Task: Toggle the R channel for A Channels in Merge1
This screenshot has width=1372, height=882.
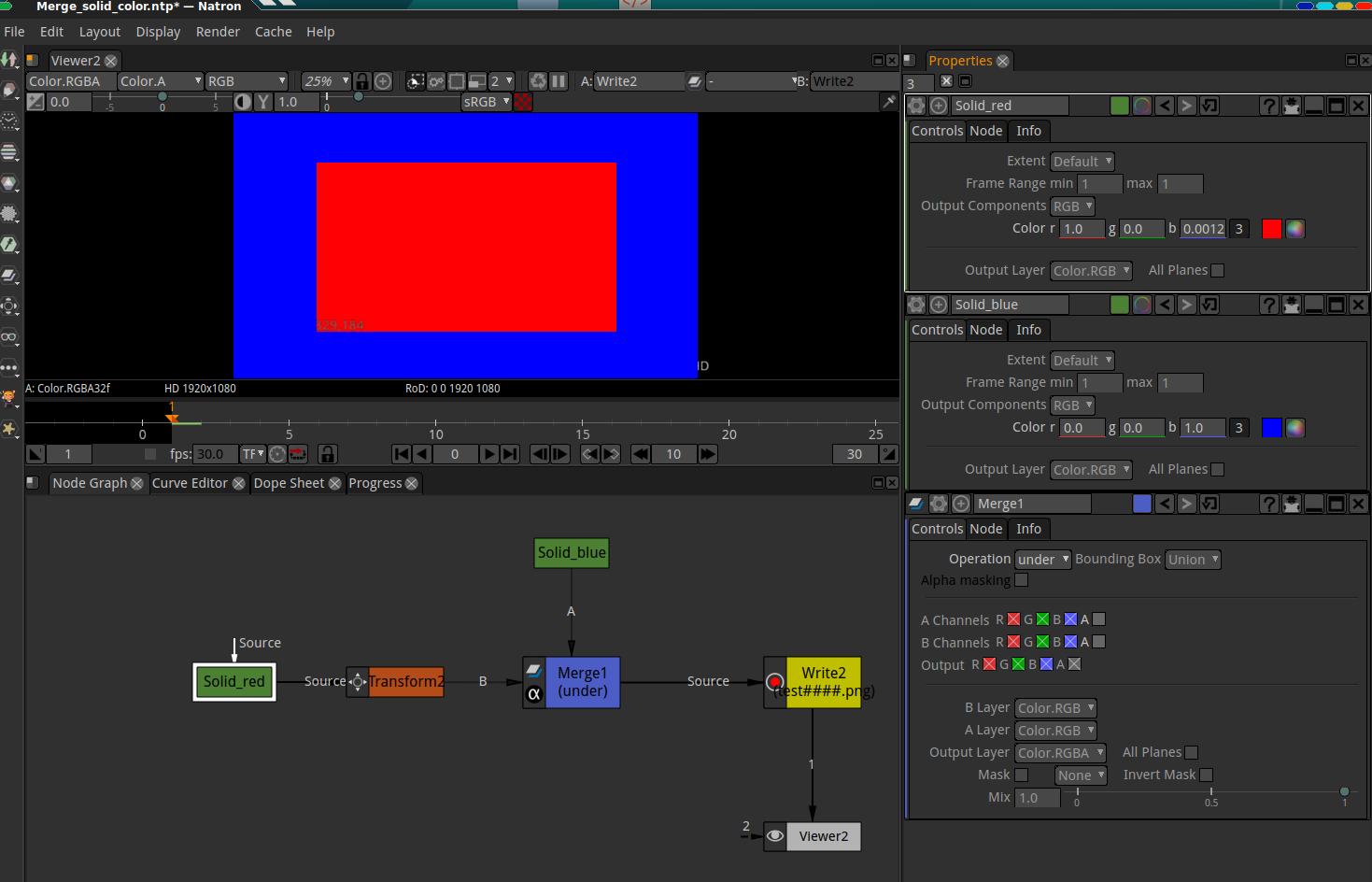Action: (x=1012, y=619)
